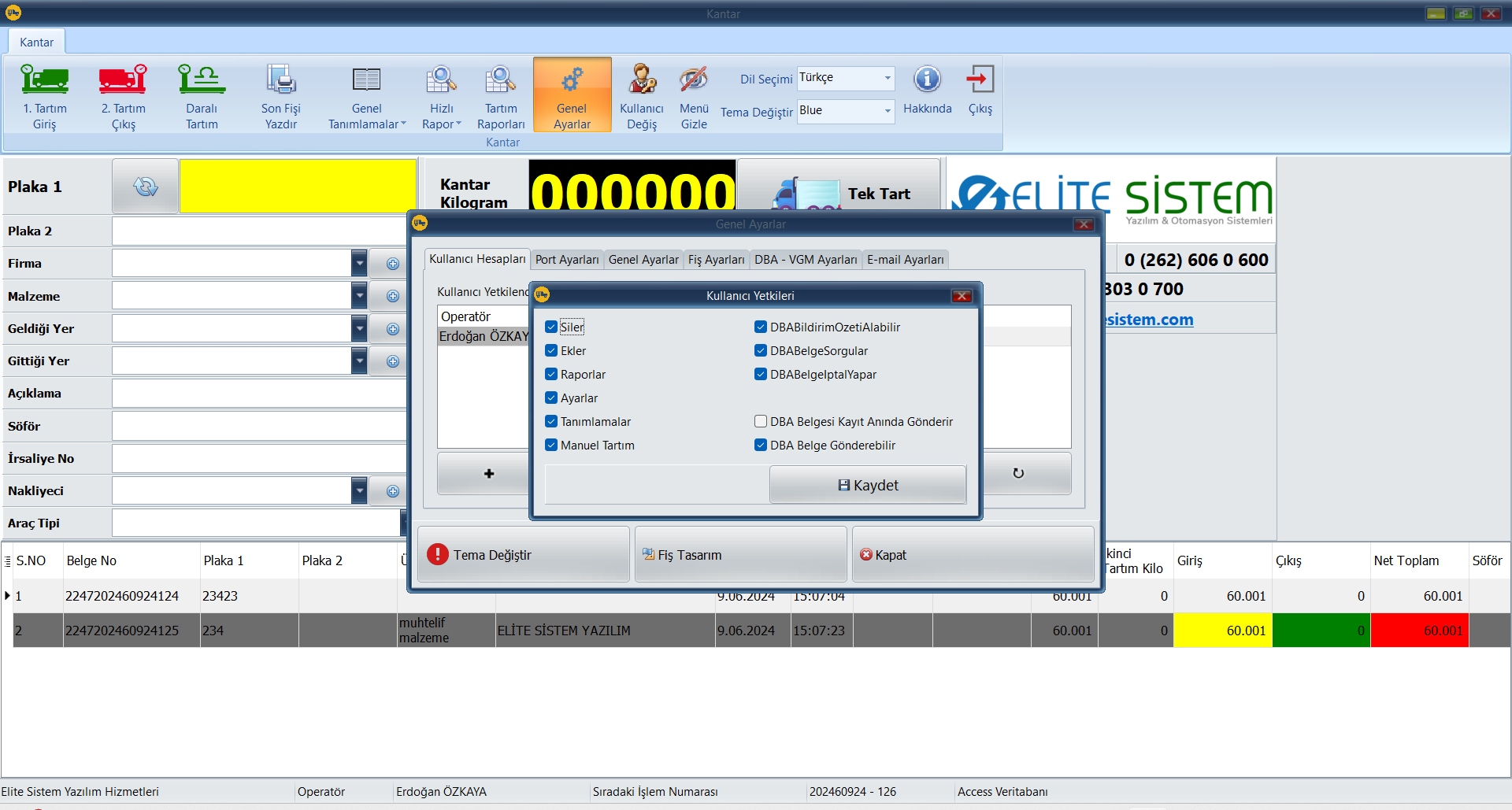Image resolution: width=1512 pixels, height=810 pixels.
Task: Expand the Firma combo box arrow
Action: pos(359,264)
